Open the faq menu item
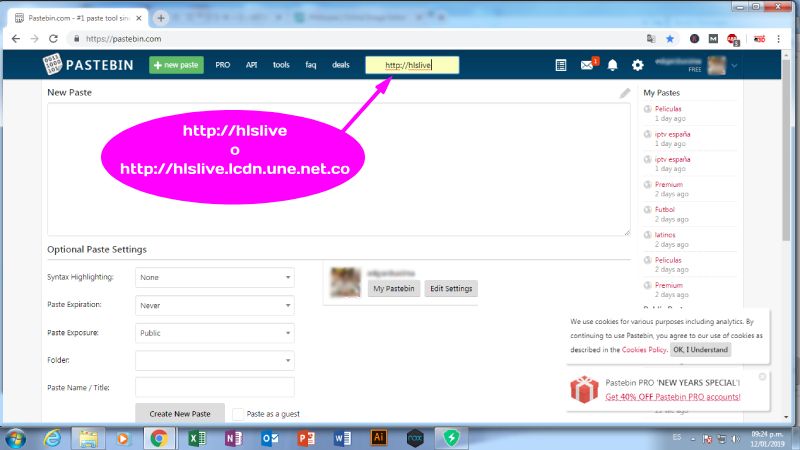 311,65
